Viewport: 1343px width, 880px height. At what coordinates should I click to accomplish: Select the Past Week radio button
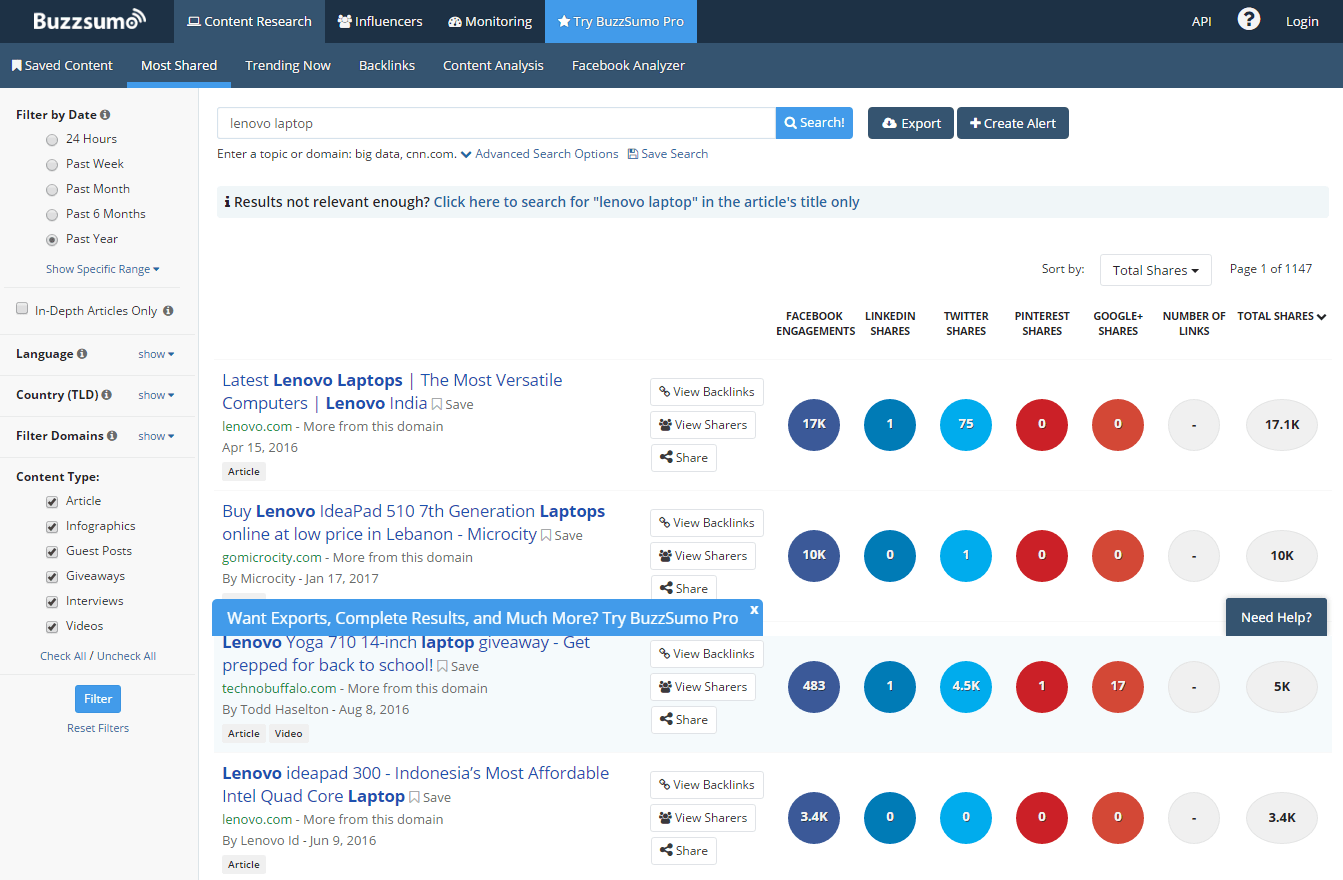(52, 165)
